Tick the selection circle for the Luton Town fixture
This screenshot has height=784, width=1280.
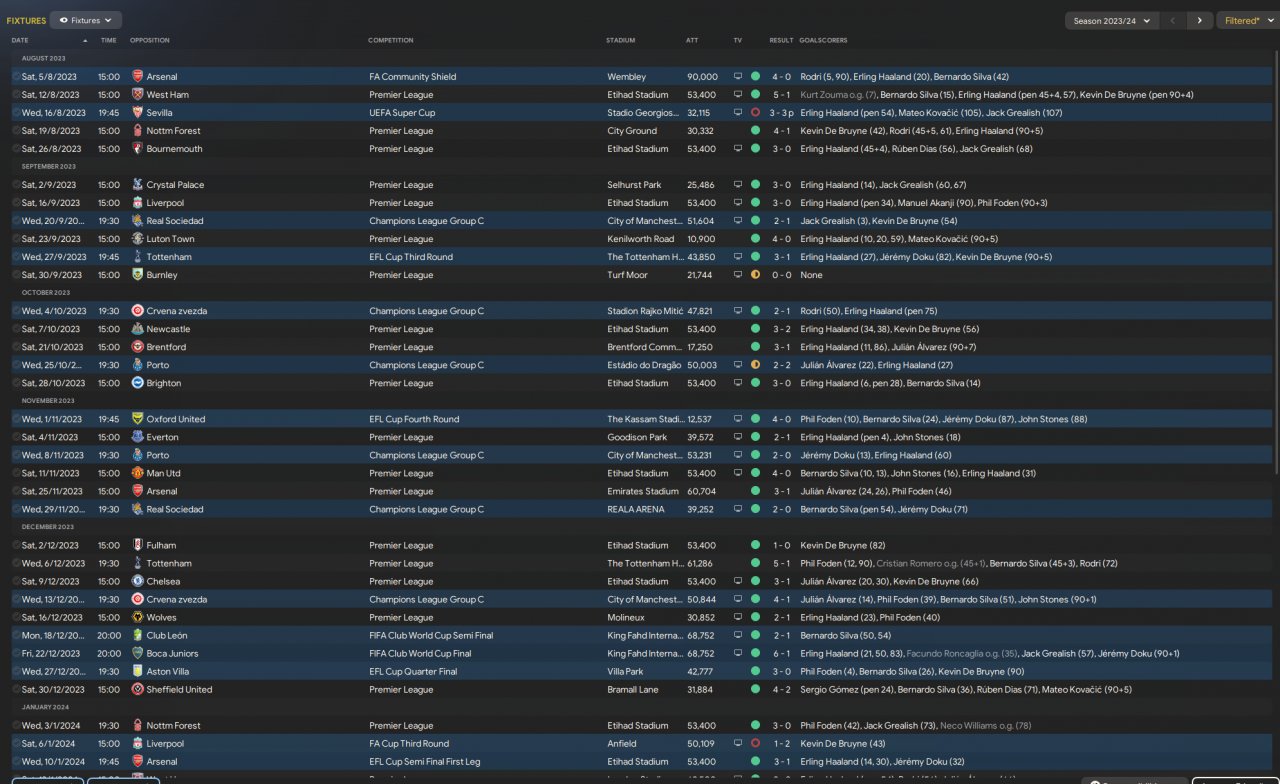pos(16,238)
